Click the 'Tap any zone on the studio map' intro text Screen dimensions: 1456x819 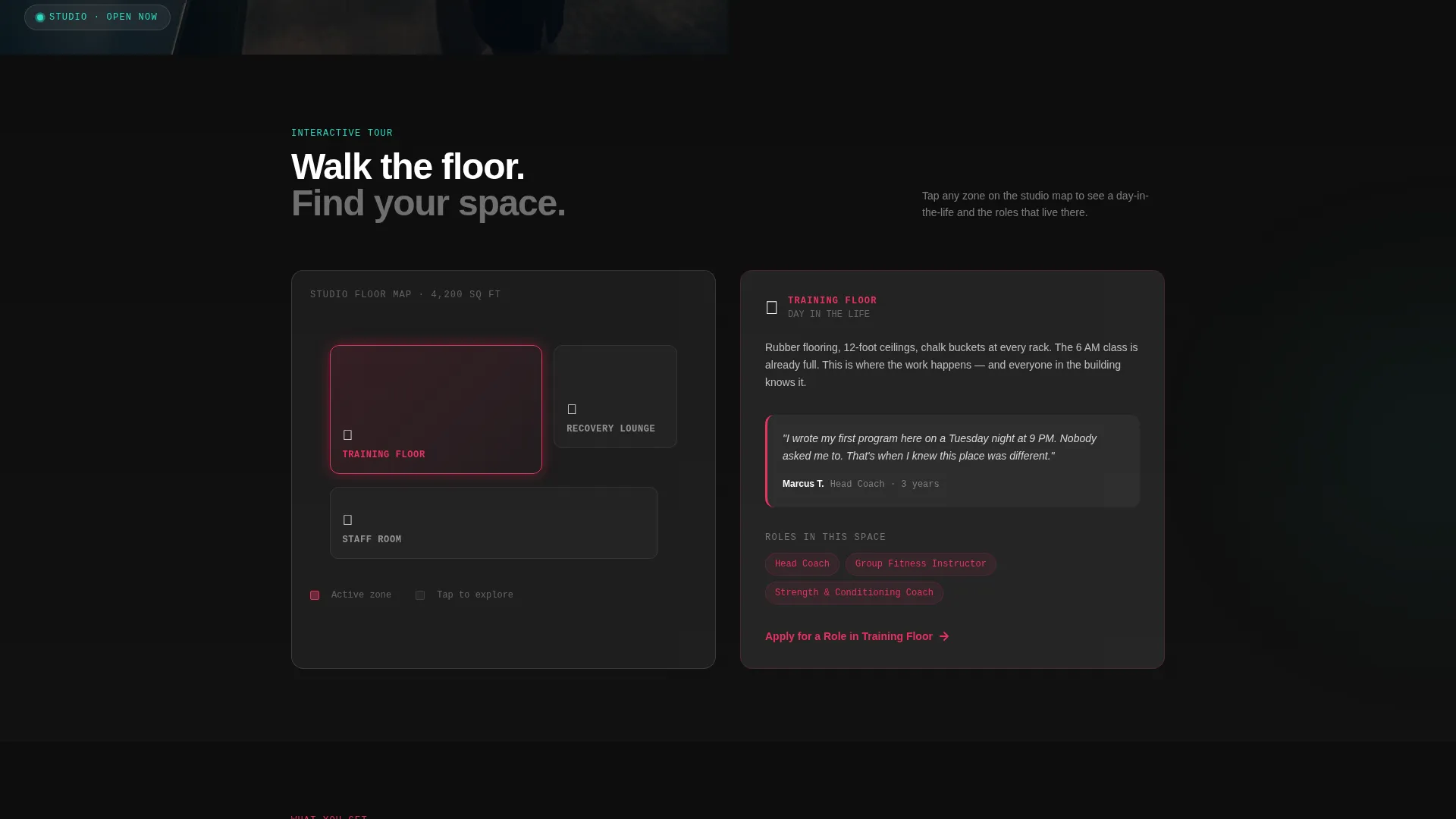(x=1036, y=204)
